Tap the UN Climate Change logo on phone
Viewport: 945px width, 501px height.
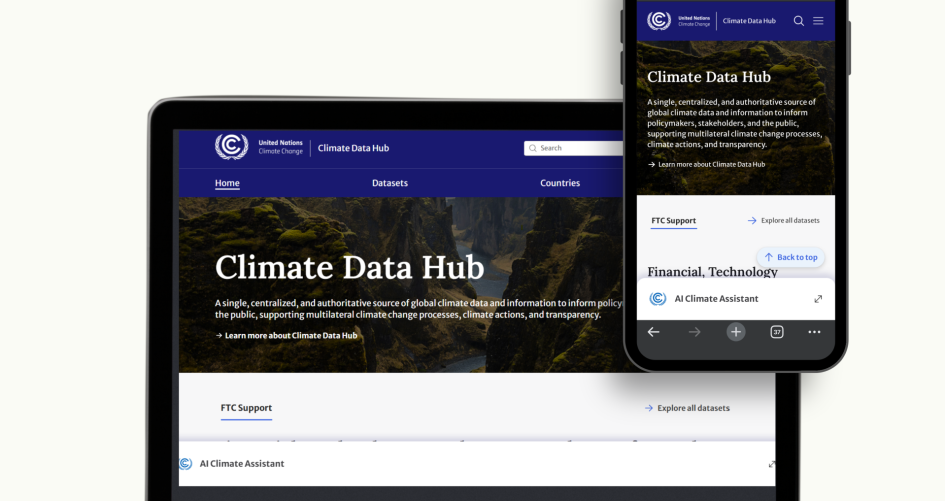coord(659,20)
